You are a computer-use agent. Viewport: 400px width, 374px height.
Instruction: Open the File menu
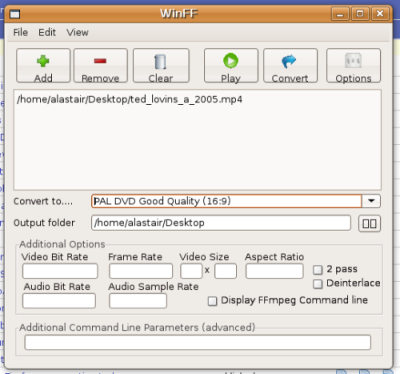[20, 32]
